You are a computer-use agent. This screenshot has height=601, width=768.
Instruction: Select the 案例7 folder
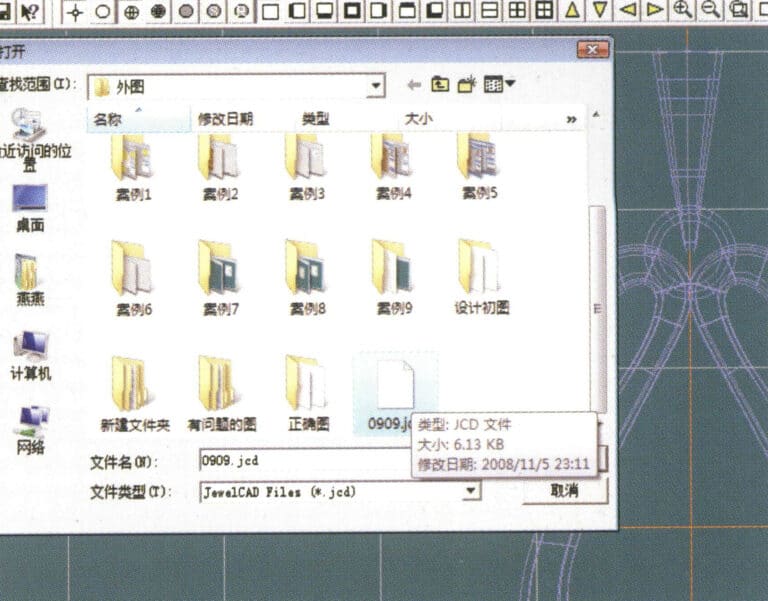pos(220,278)
